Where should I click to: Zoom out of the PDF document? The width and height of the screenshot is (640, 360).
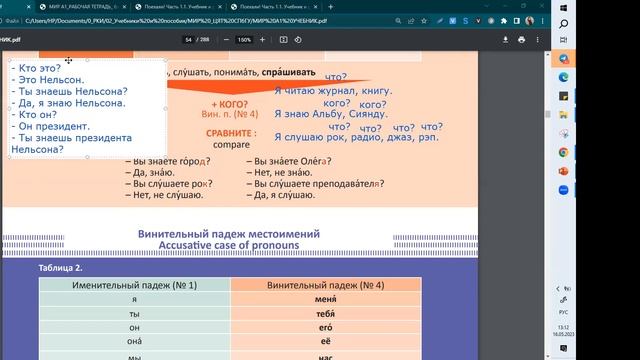pos(226,40)
